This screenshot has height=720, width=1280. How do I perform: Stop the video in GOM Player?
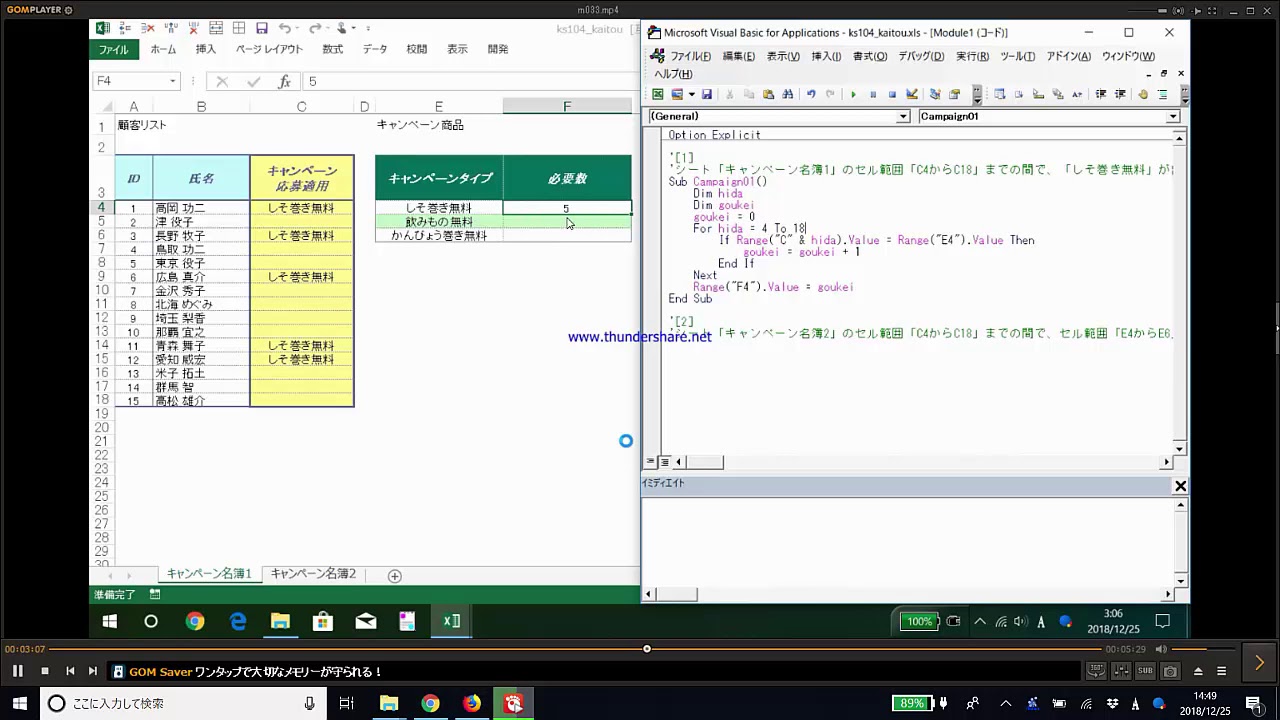pyautogui.click(x=45, y=671)
